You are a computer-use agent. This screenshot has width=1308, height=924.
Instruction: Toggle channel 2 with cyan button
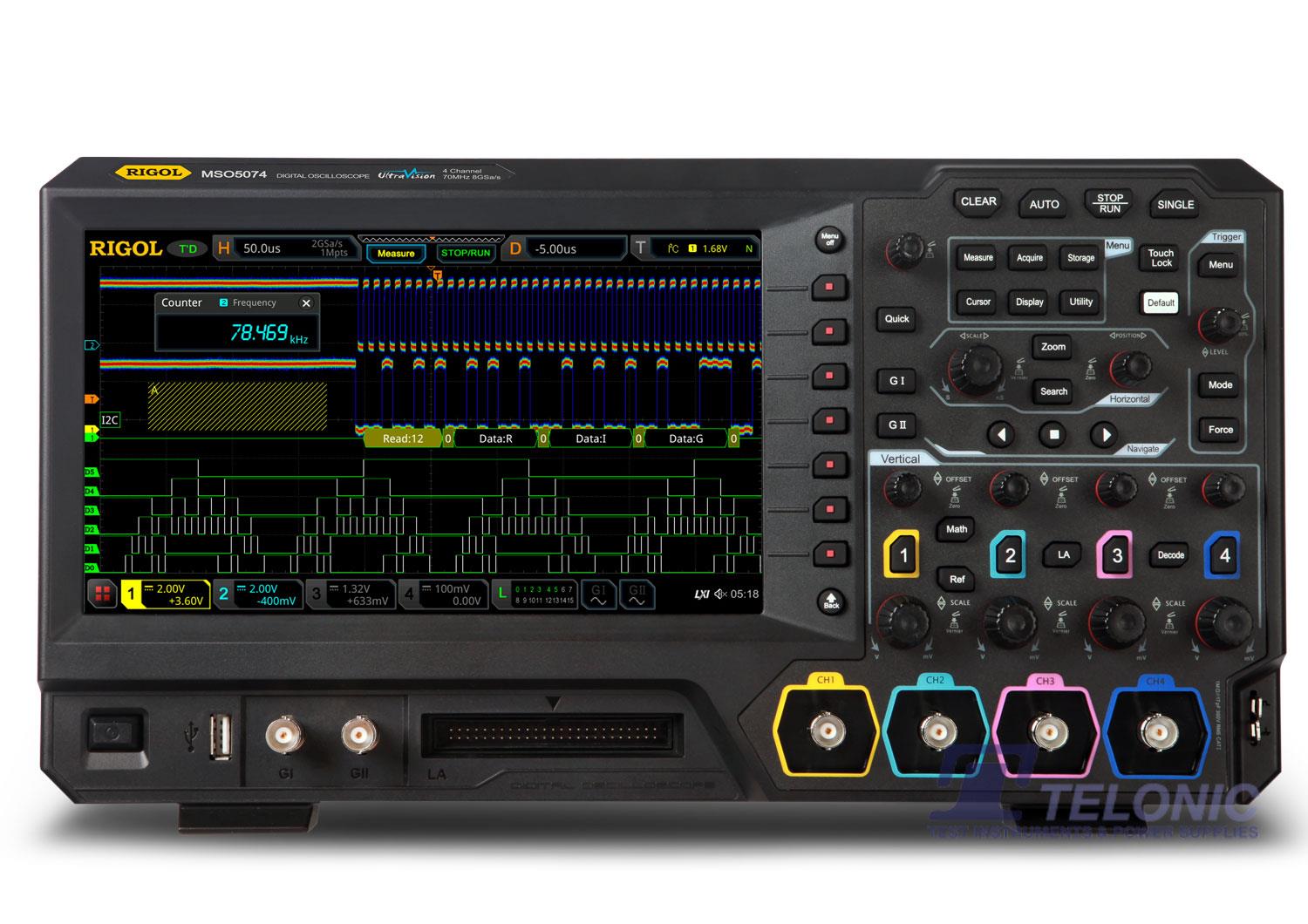1010,555
